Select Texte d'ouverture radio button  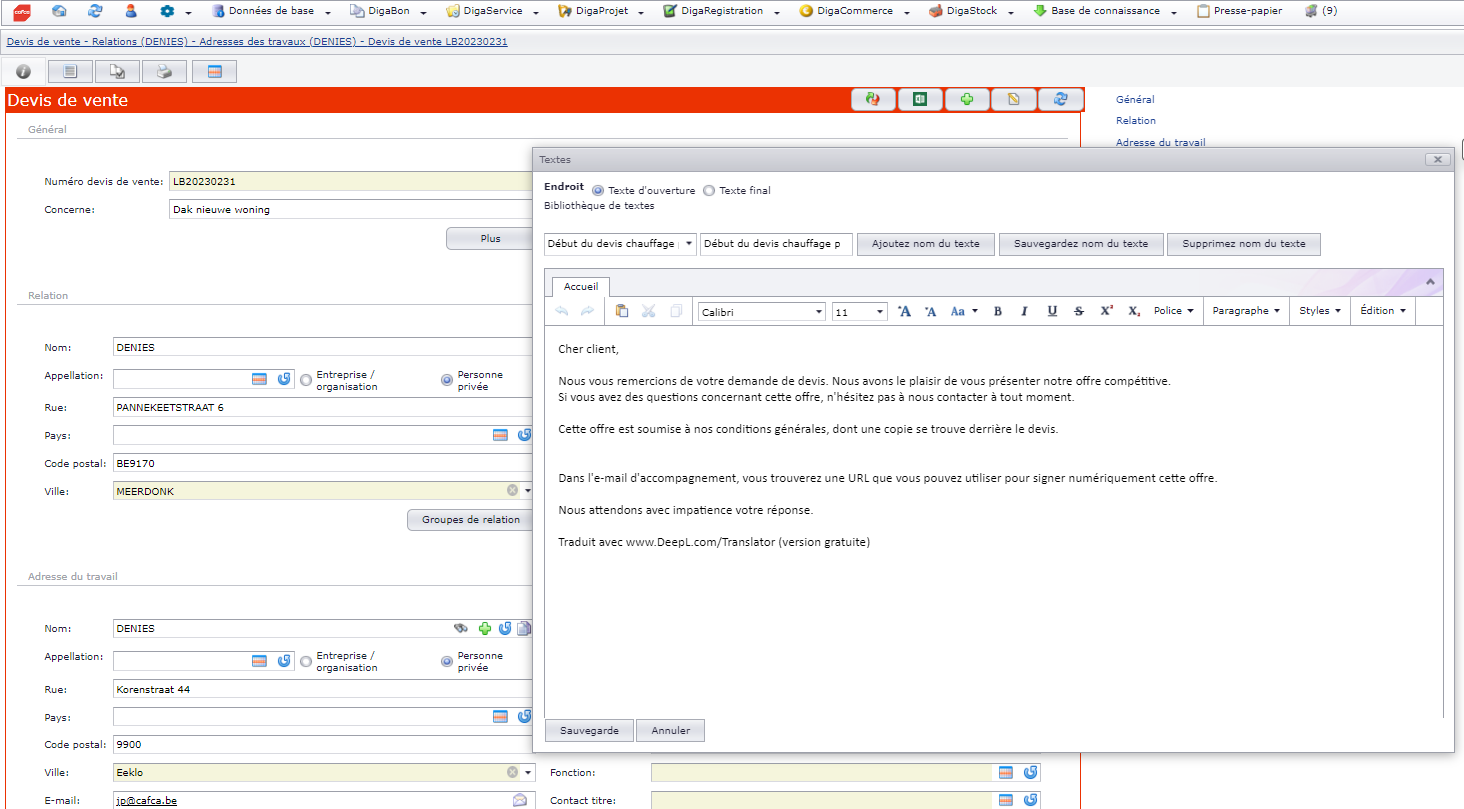click(598, 190)
